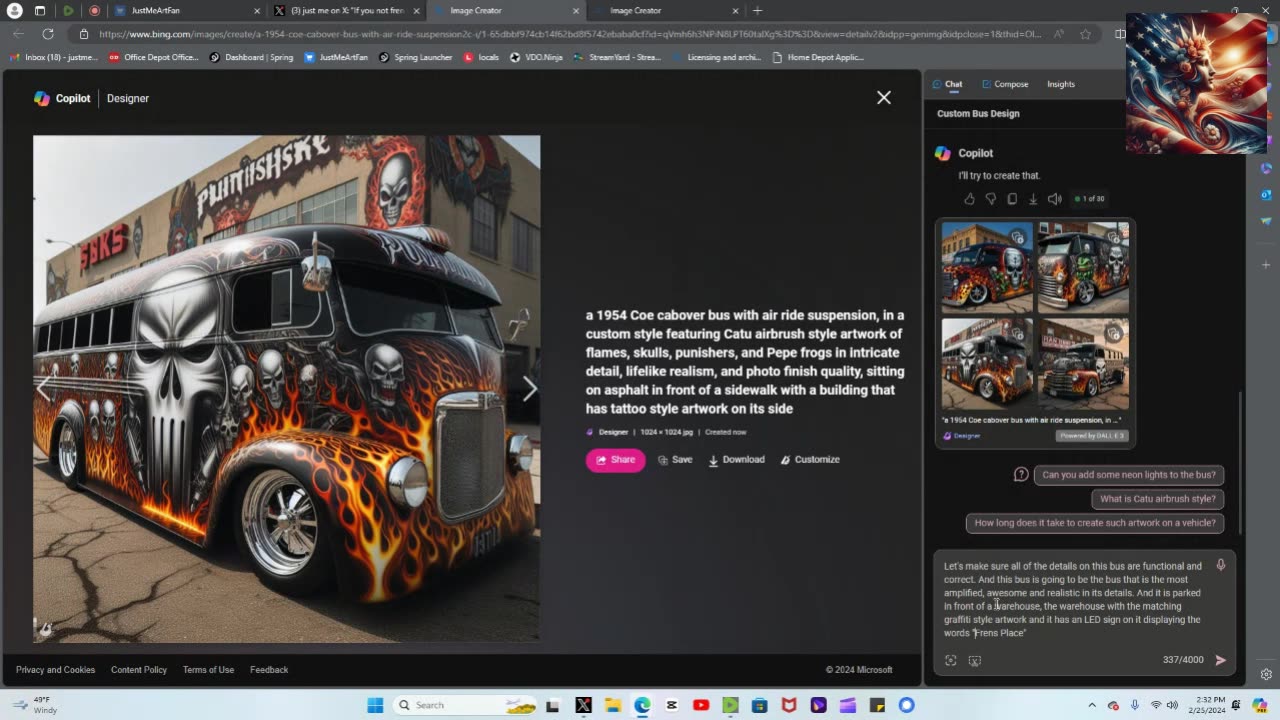This screenshot has height=720, width=1280.
Task: Click Edge sidebar plus icon
Action: tap(1266, 265)
